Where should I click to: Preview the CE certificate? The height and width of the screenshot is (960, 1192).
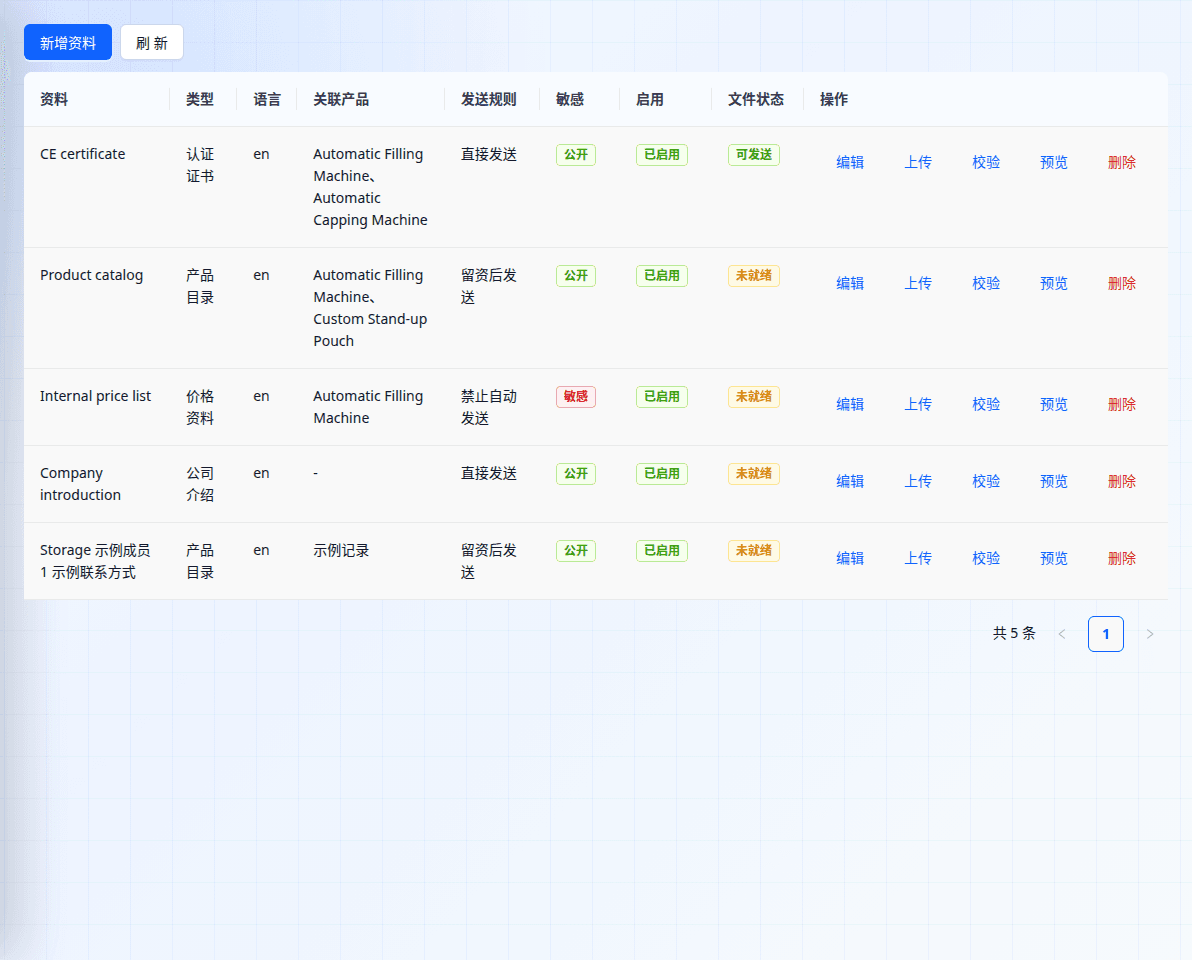pyautogui.click(x=1054, y=162)
